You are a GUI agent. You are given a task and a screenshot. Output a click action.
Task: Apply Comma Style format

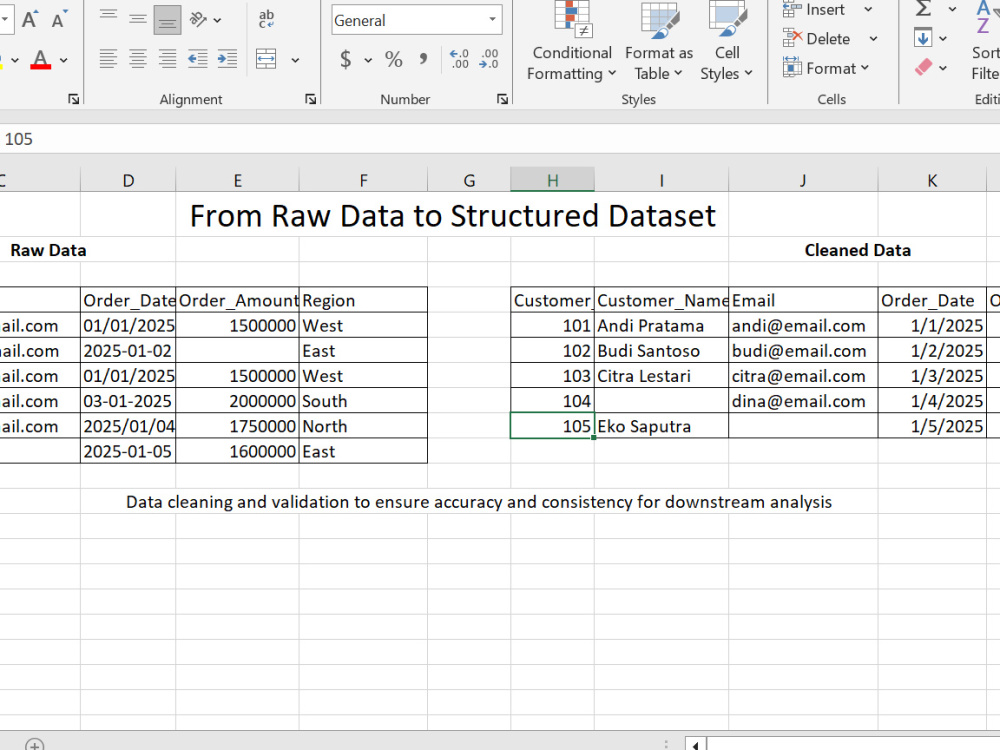pos(423,59)
